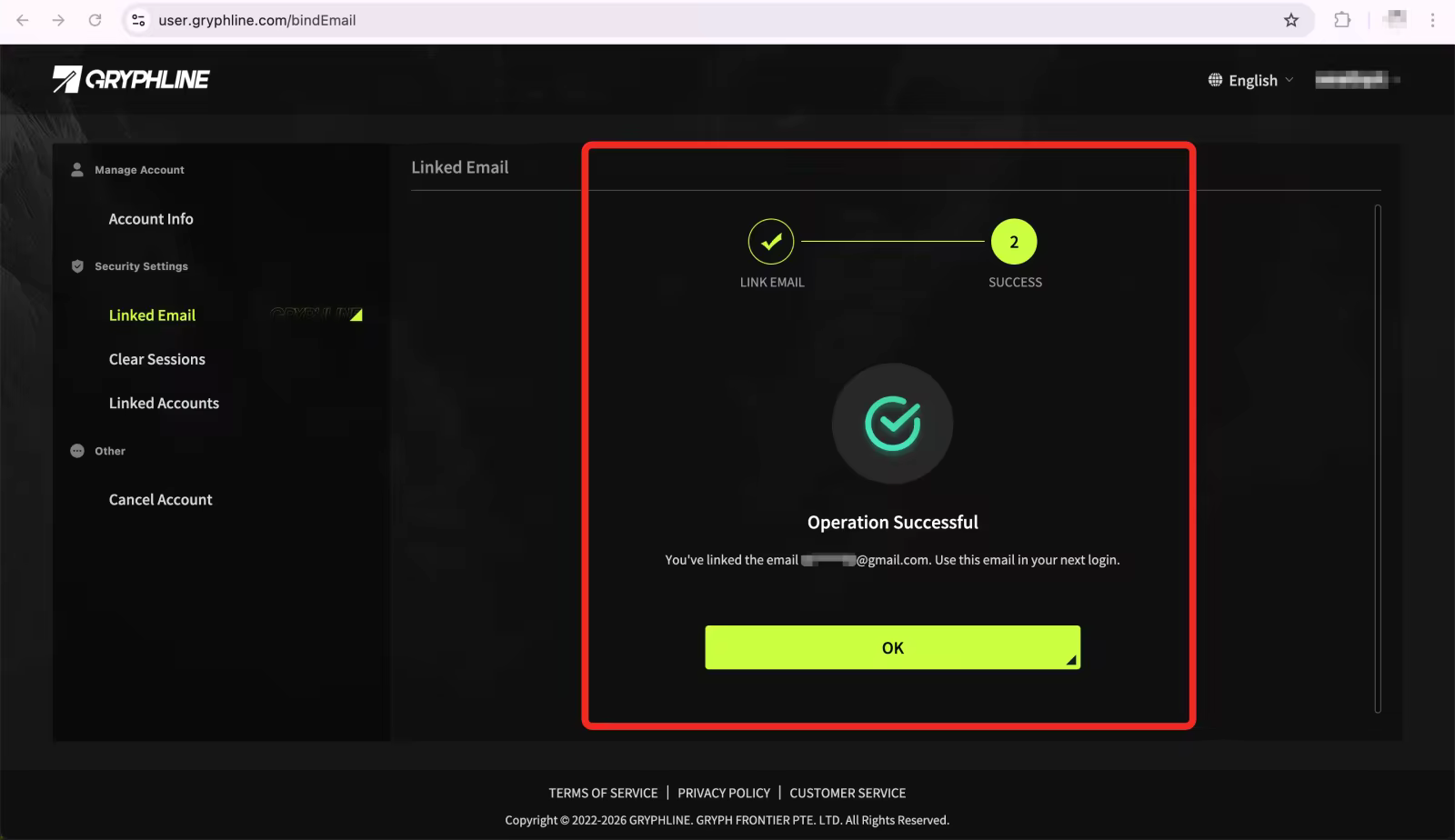
Task: Select Clear Sessions in the sidebar
Action: click(x=157, y=359)
